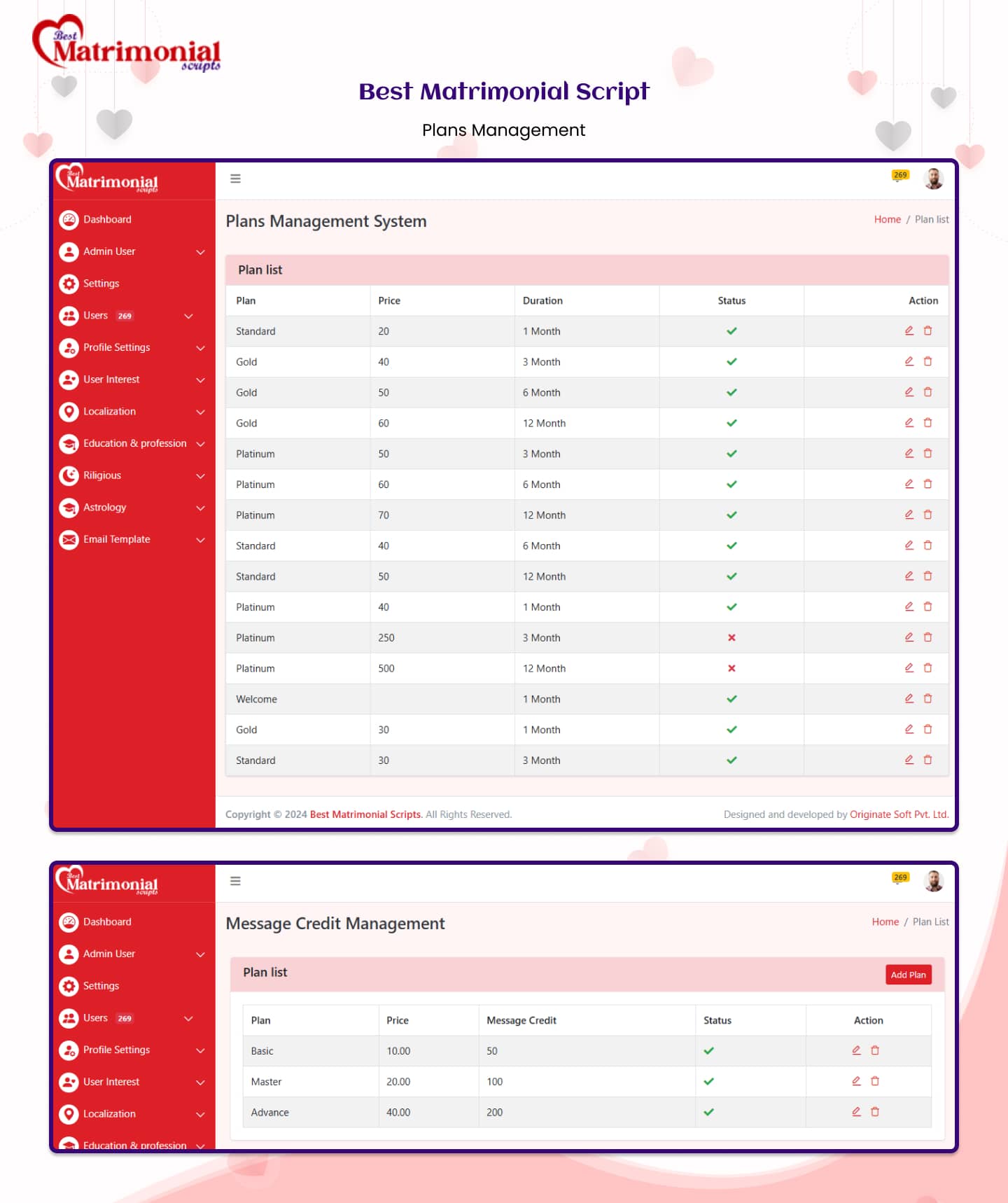This screenshot has width=1008, height=1203.
Task: Follow Home breadcrumb in Message Credit panel
Action: point(885,922)
